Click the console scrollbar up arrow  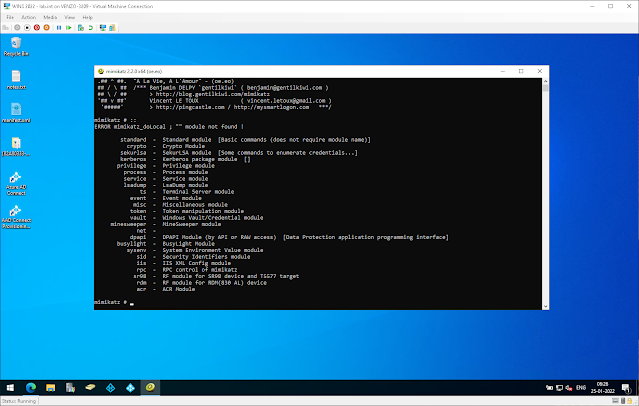545,81
